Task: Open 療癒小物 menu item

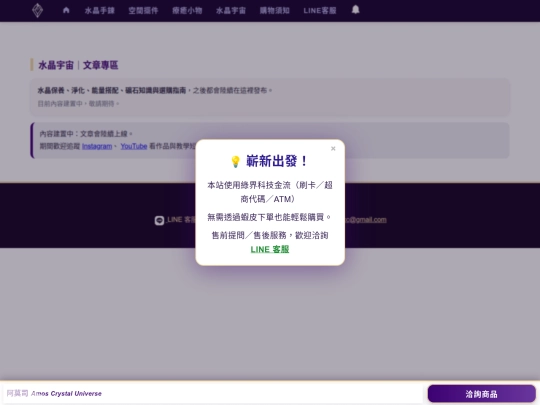Action: [x=187, y=11]
